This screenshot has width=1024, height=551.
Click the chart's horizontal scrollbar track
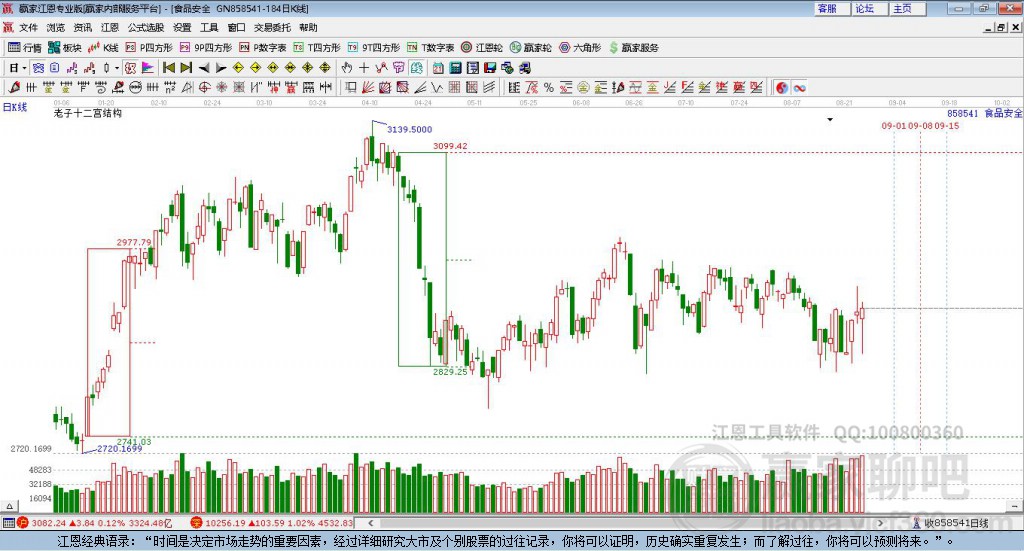[x=625, y=523]
